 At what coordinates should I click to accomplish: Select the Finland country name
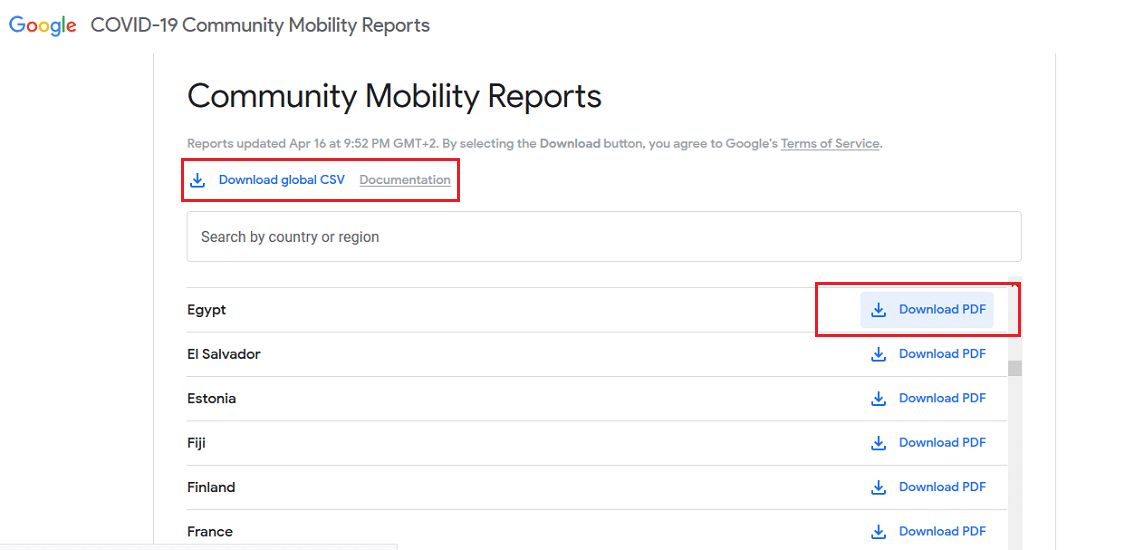(x=212, y=487)
